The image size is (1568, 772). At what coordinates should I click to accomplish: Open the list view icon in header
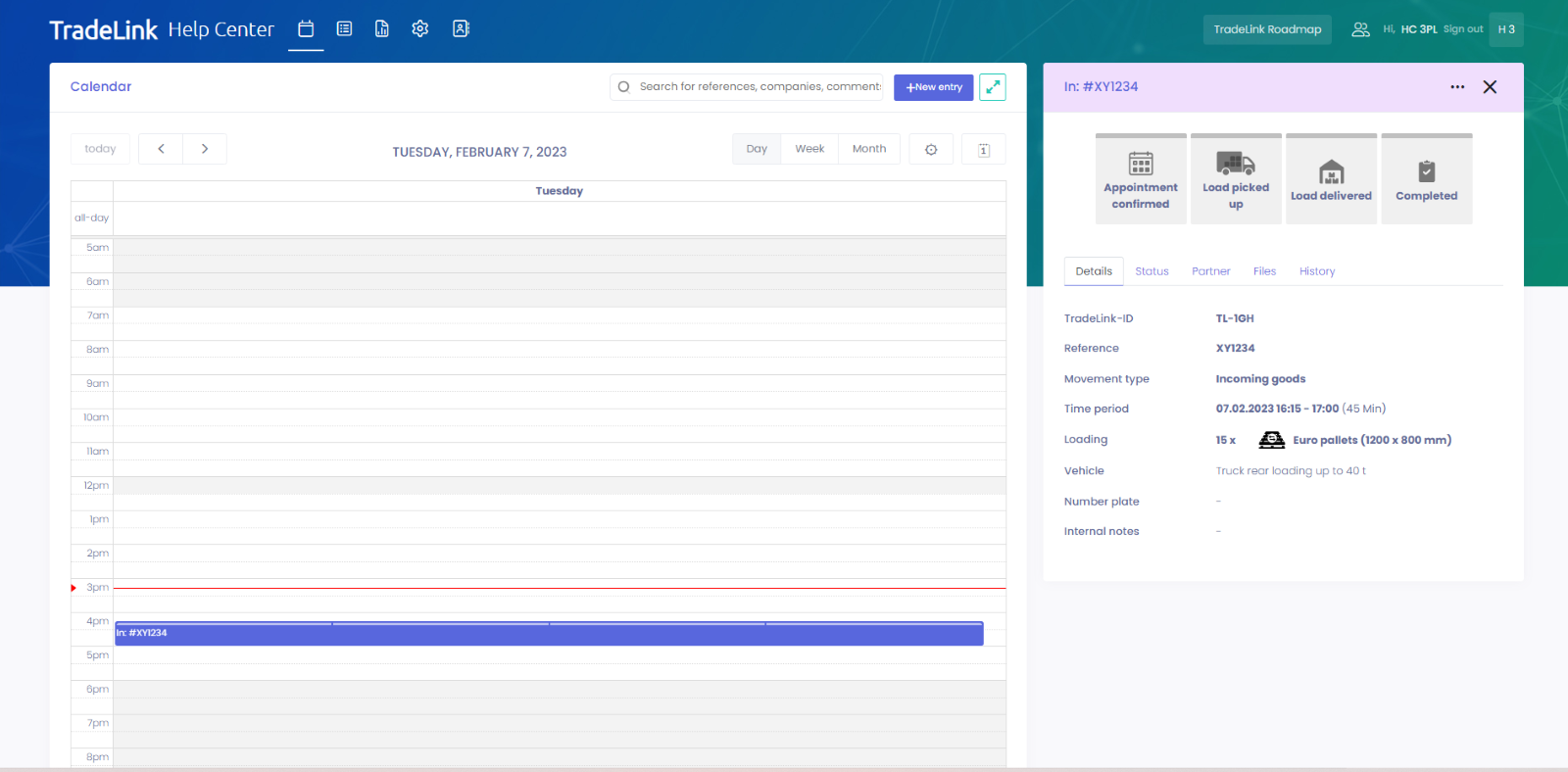(x=344, y=29)
